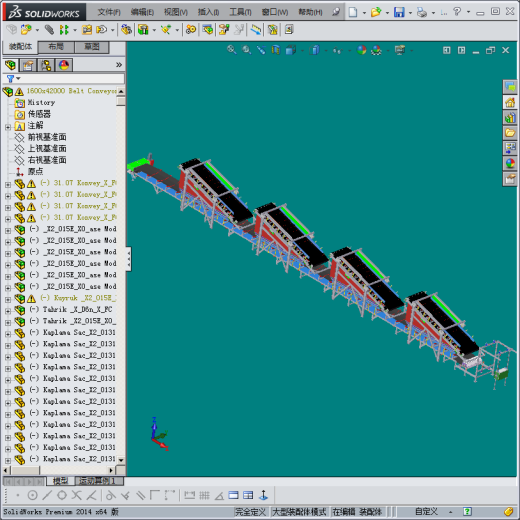
Task: Click the Save icon in title bar
Action: tap(399, 12)
